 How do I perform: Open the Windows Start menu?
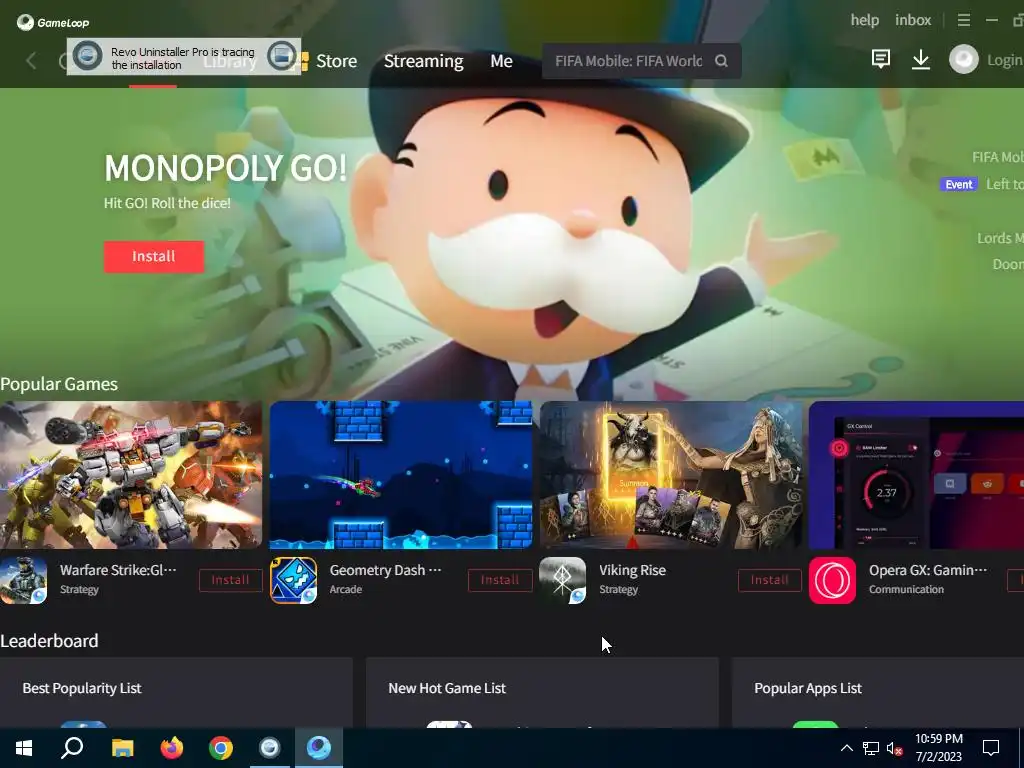coord(24,748)
